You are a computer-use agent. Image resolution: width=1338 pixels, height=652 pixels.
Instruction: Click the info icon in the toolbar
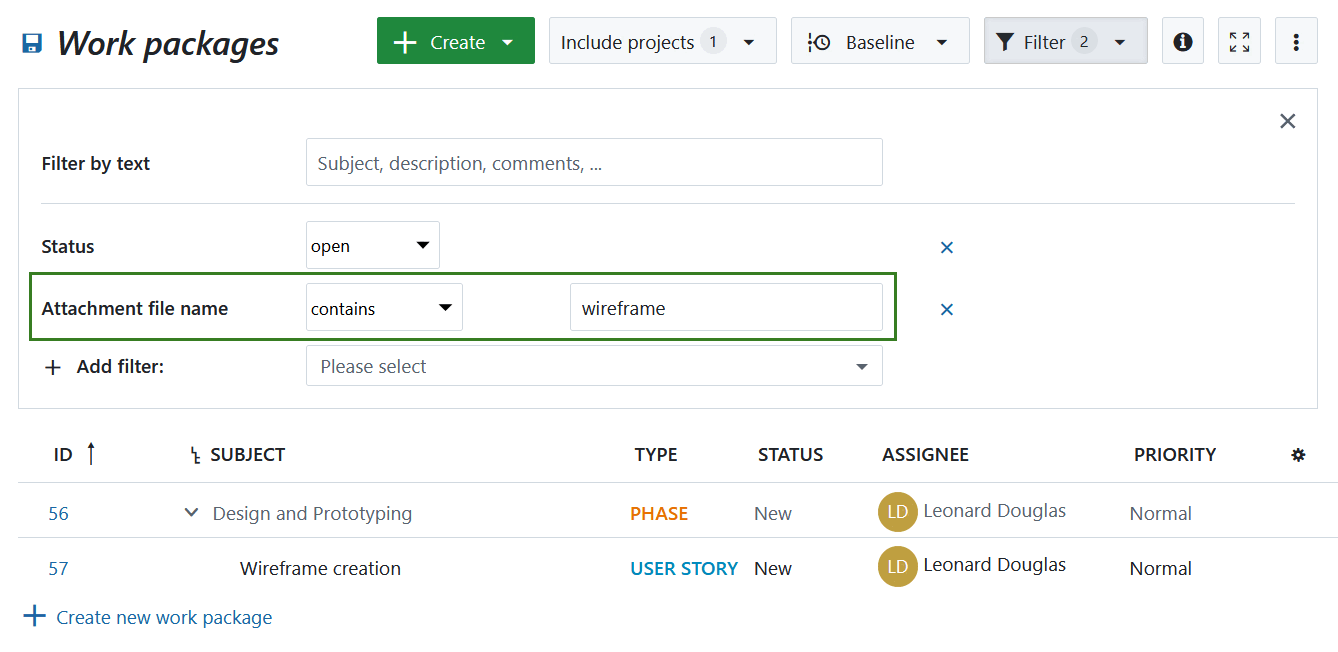tap(1182, 41)
